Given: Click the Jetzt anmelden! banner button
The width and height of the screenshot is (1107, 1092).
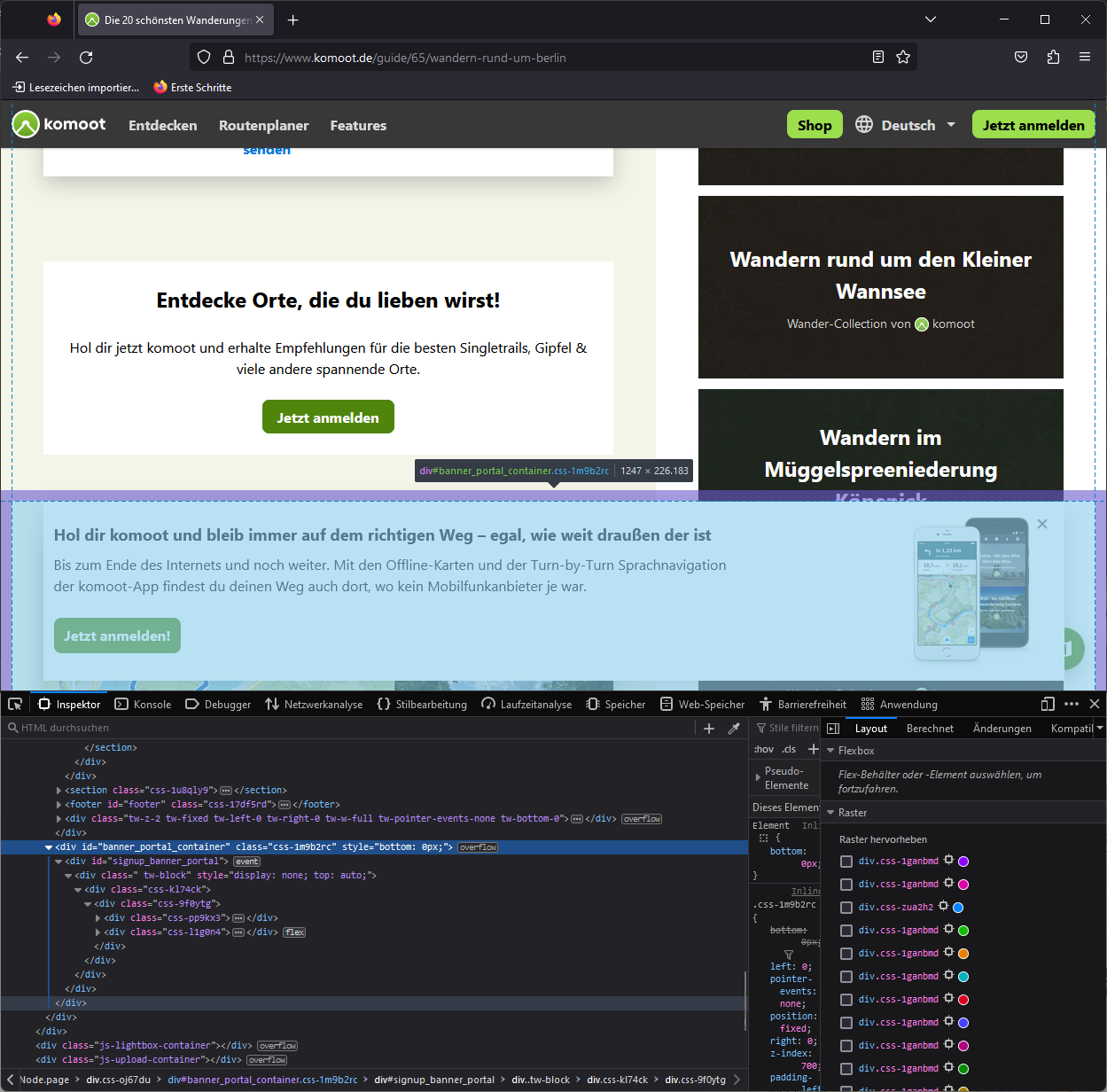Looking at the screenshot, I should coord(116,636).
